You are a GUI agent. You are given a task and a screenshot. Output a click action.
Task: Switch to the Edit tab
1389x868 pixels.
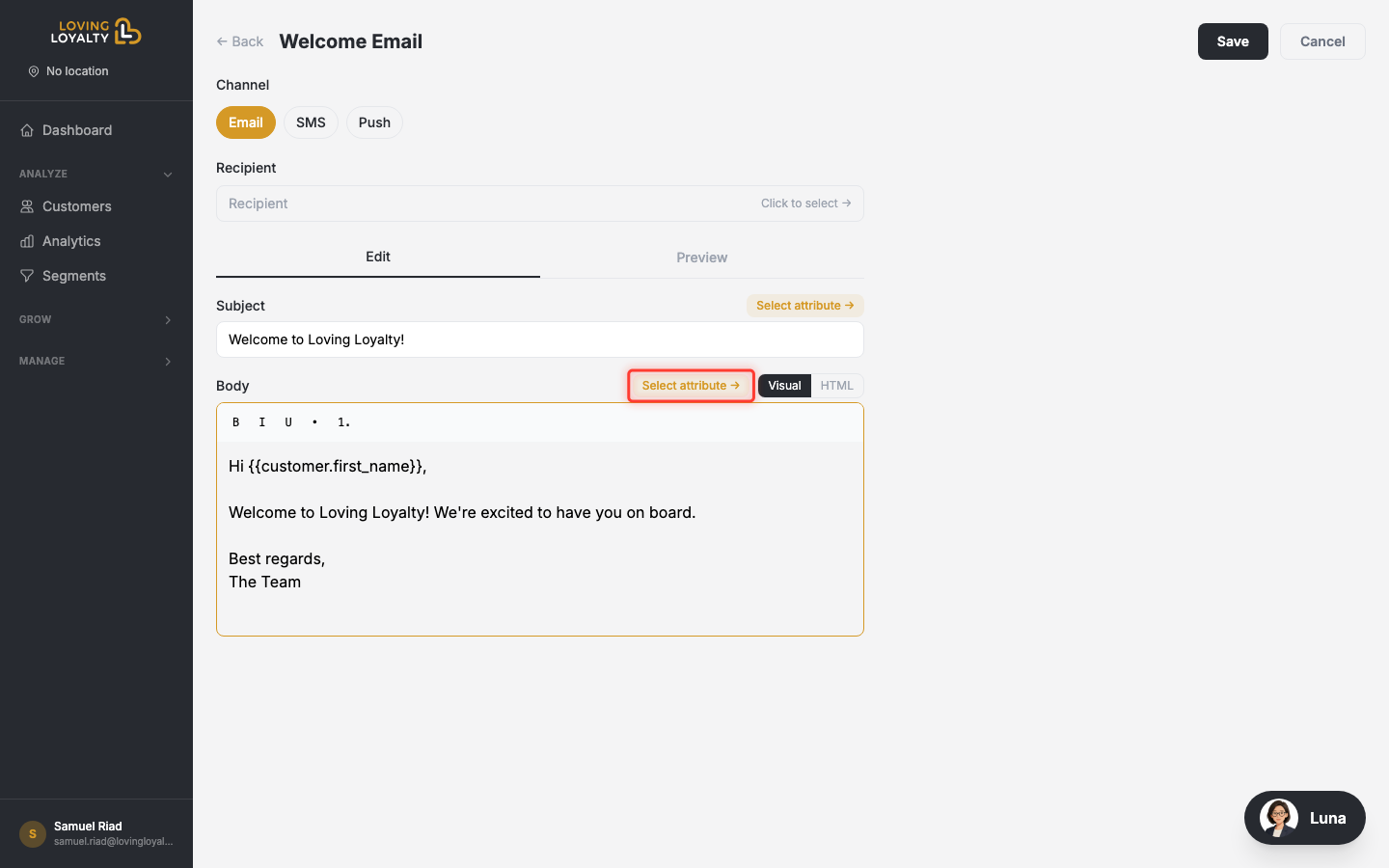click(378, 258)
